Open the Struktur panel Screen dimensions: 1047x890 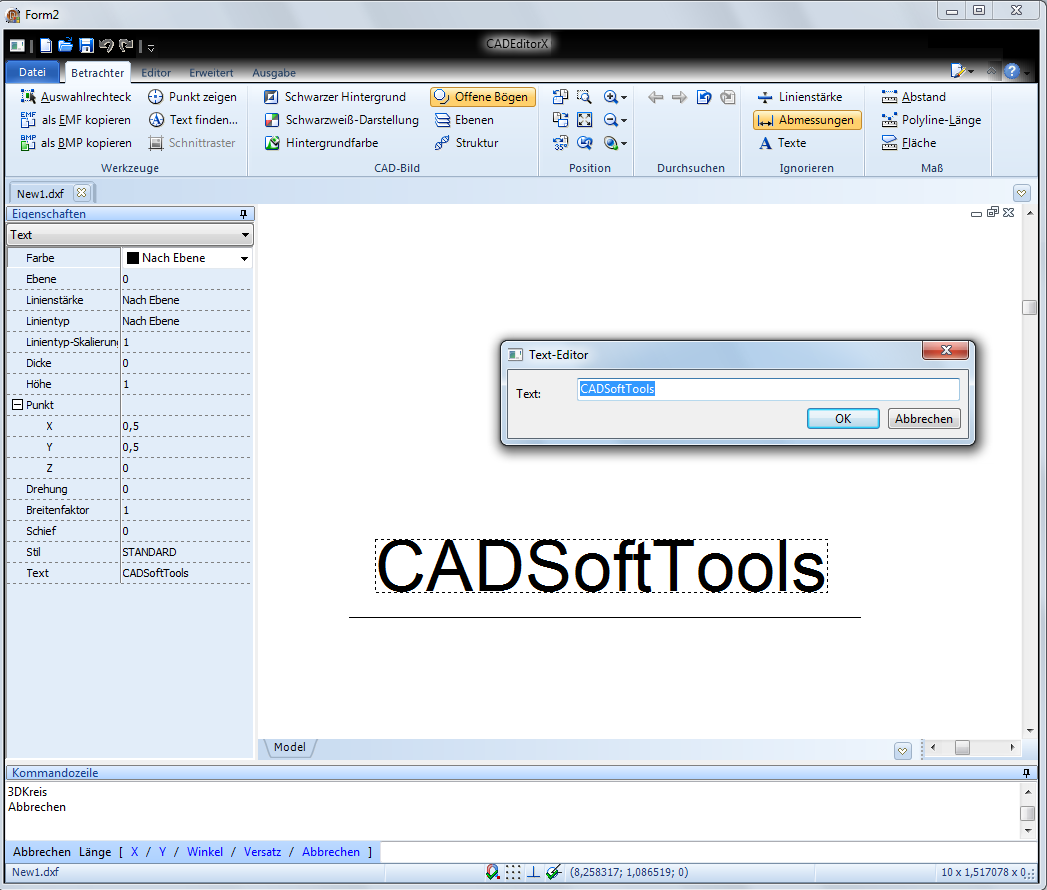click(x=466, y=143)
